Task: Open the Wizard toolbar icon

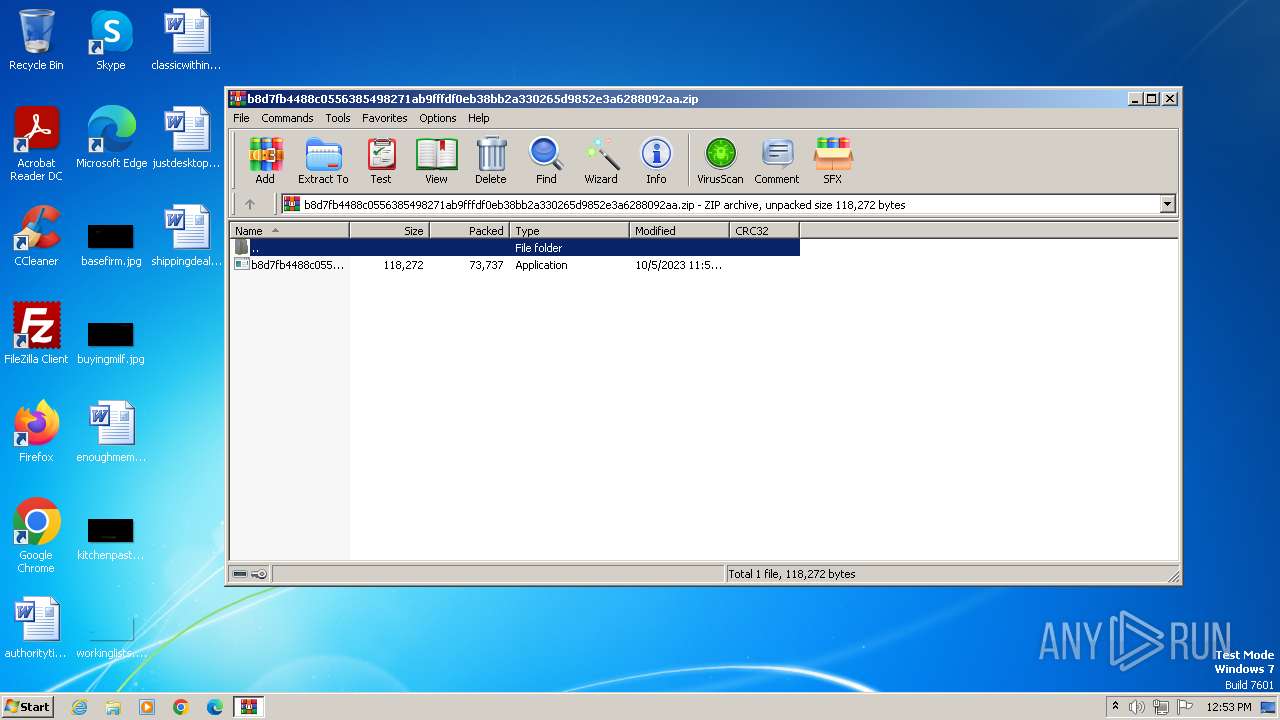Action: (601, 161)
